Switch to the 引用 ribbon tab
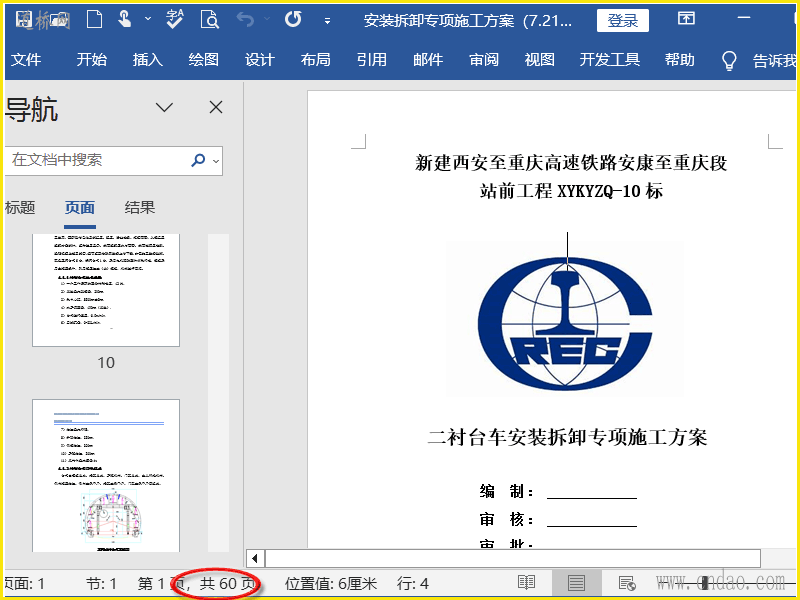 (x=372, y=60)
